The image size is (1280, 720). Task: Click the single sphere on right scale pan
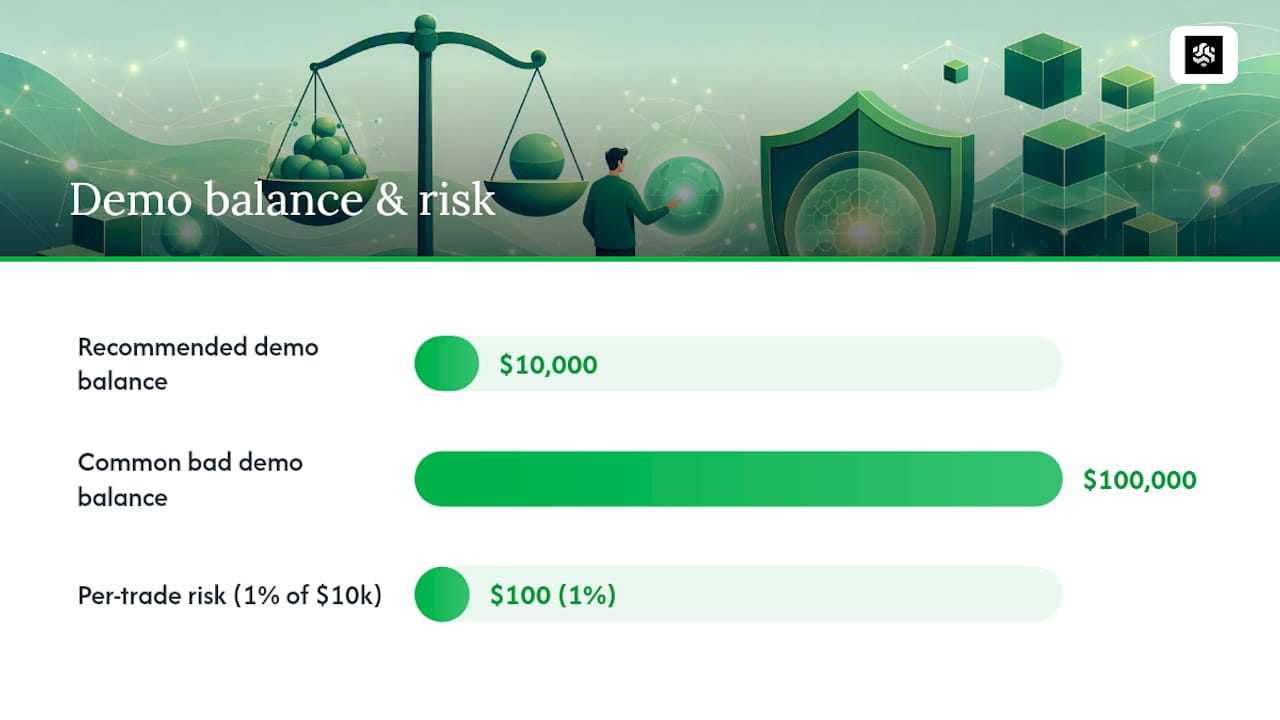(537, 158)
